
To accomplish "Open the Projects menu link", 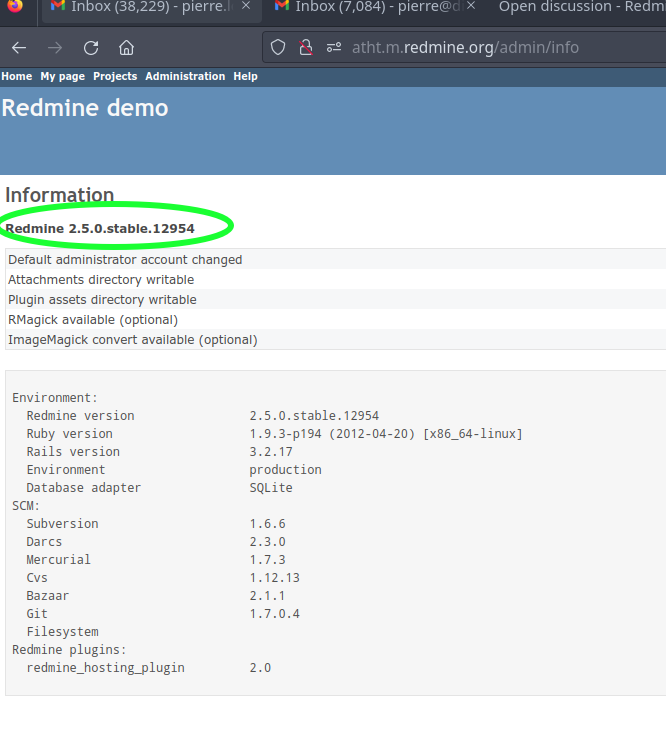I will (x=115, y=76).
